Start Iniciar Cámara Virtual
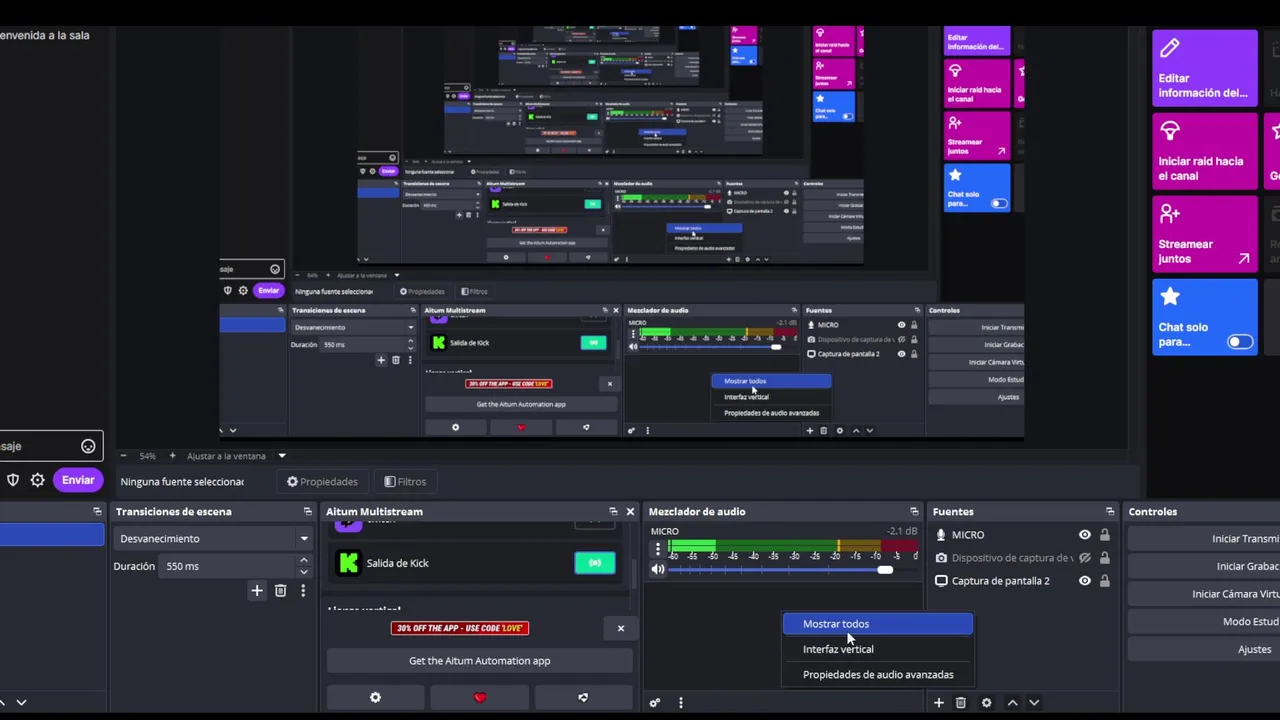 pyautogui.click(x=1204, y=594)
